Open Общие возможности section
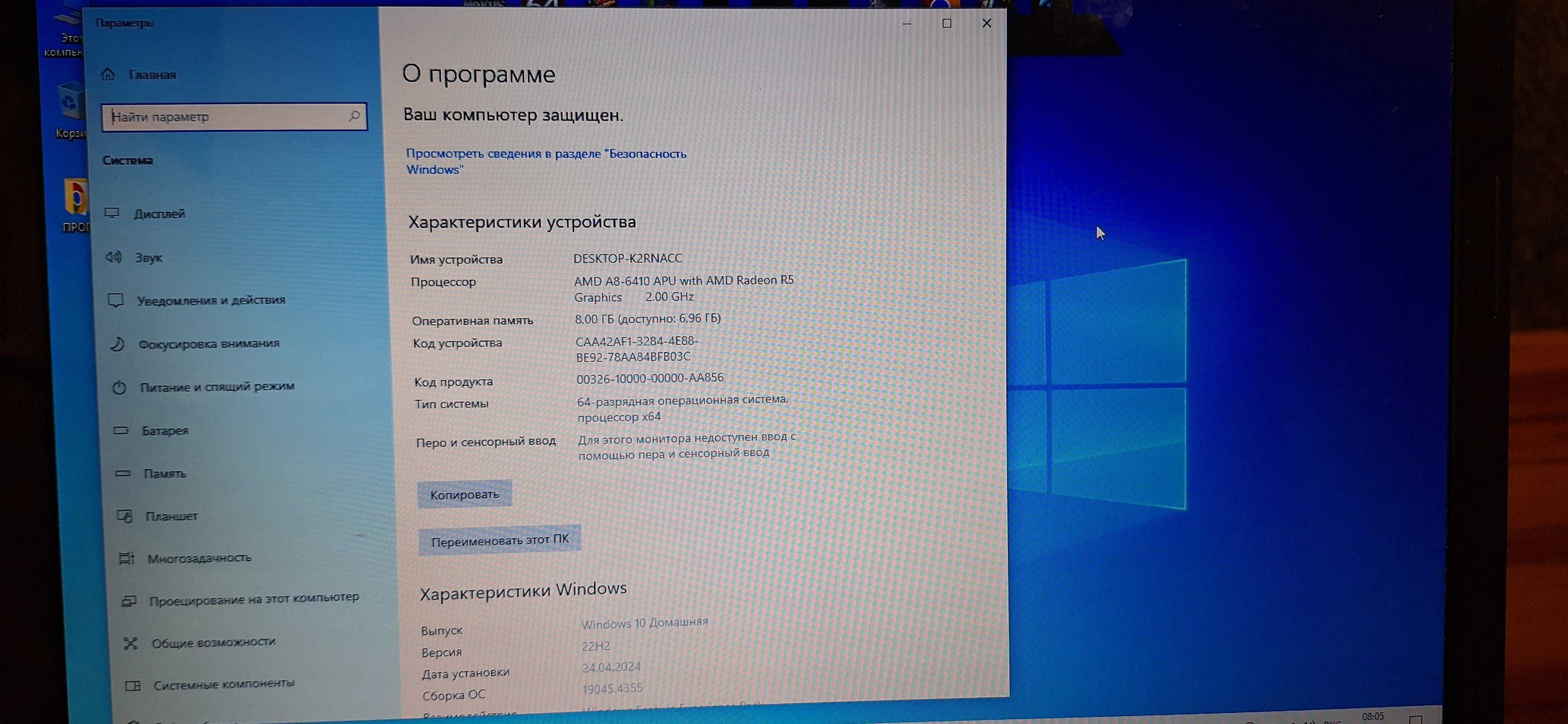Image resolution: width=1568 pixels, height=724 pixels. [213, 642]
